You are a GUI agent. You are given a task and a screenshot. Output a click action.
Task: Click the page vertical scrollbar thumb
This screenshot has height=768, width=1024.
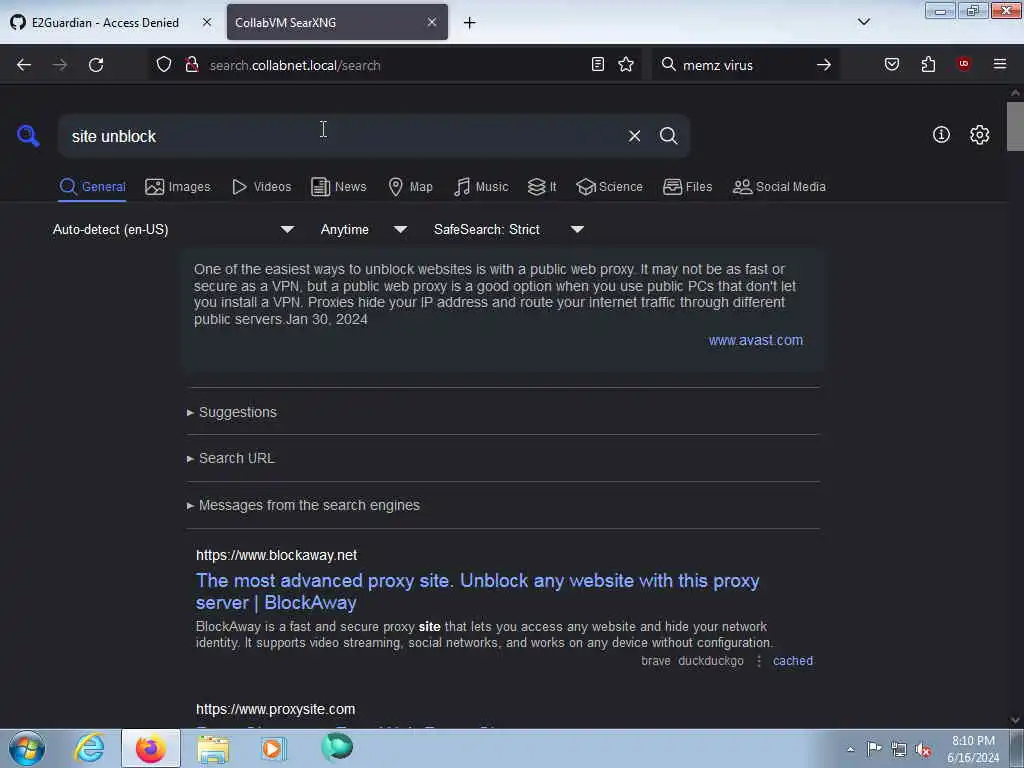(x=1015, y=126)
